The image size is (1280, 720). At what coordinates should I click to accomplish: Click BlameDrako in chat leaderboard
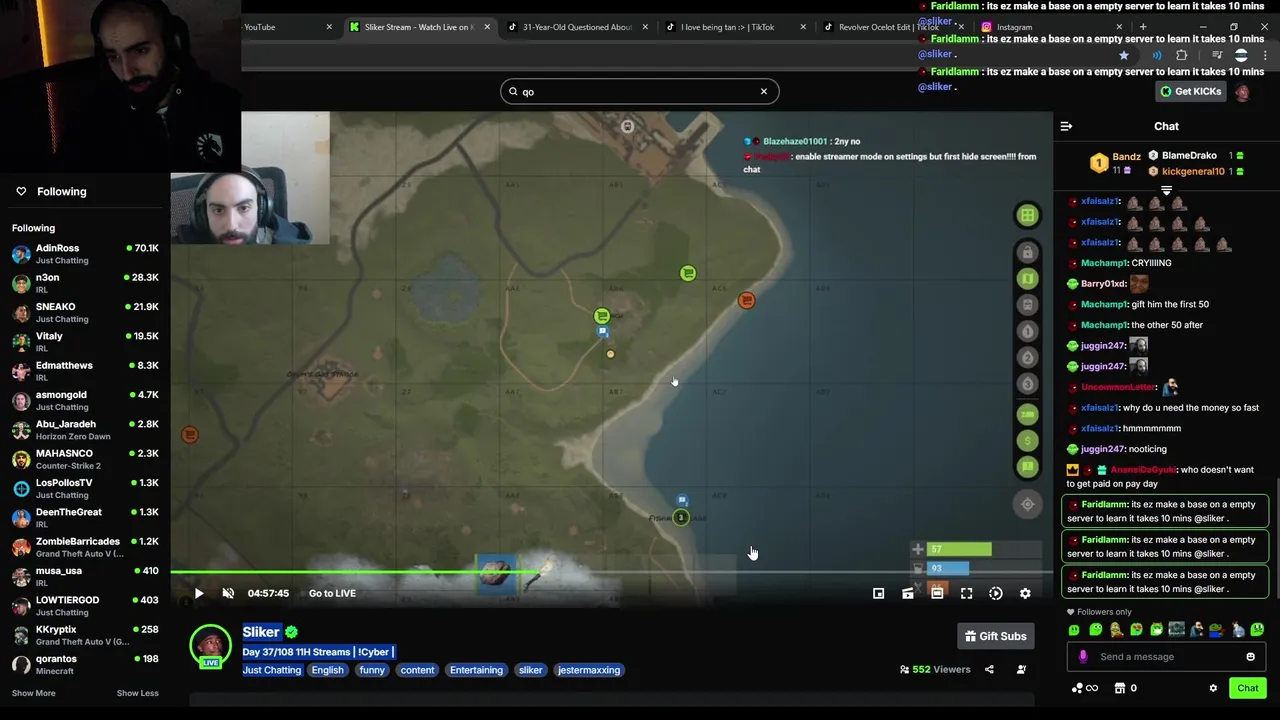(1189, 156)
